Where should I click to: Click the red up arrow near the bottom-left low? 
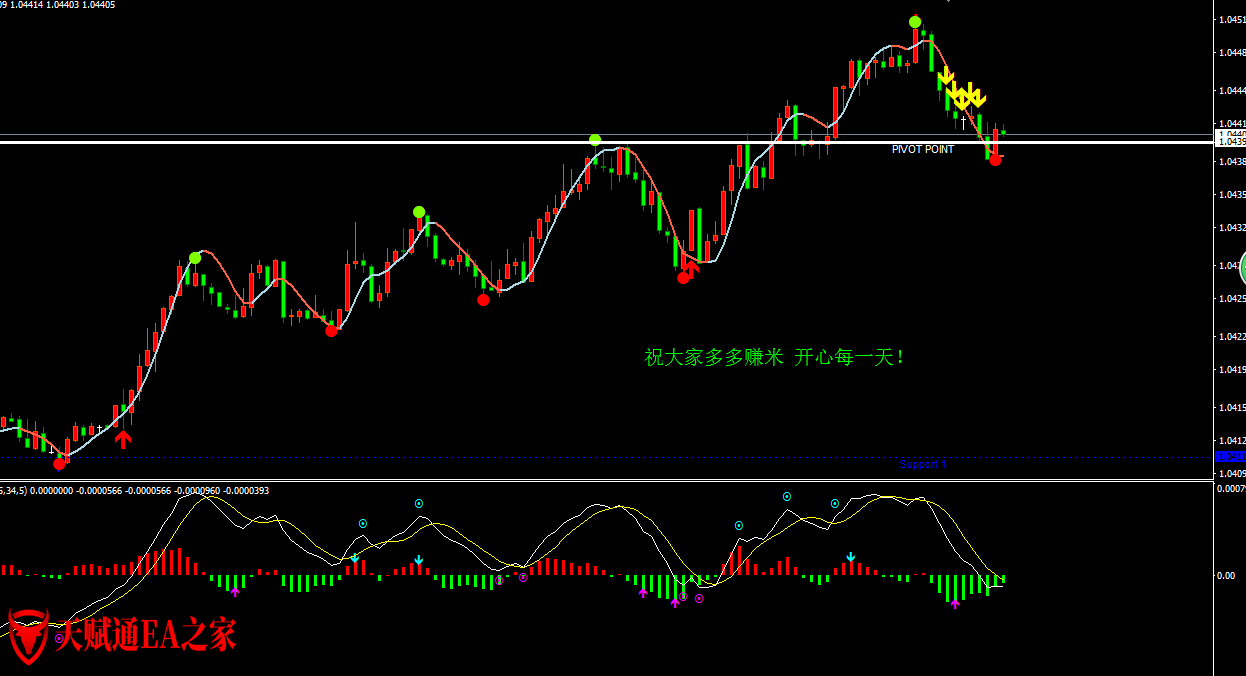tap(123, 439)
